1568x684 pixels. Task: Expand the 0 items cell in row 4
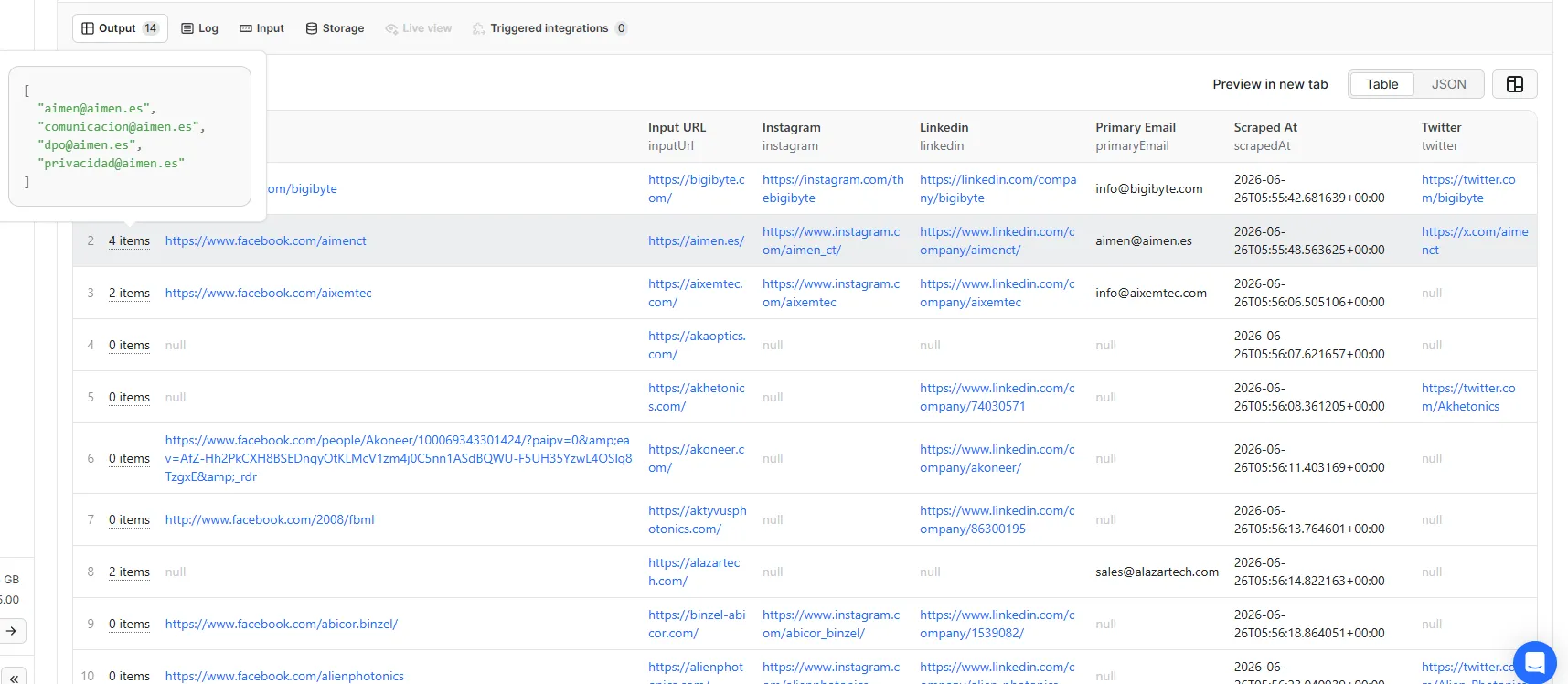(129, 345)
